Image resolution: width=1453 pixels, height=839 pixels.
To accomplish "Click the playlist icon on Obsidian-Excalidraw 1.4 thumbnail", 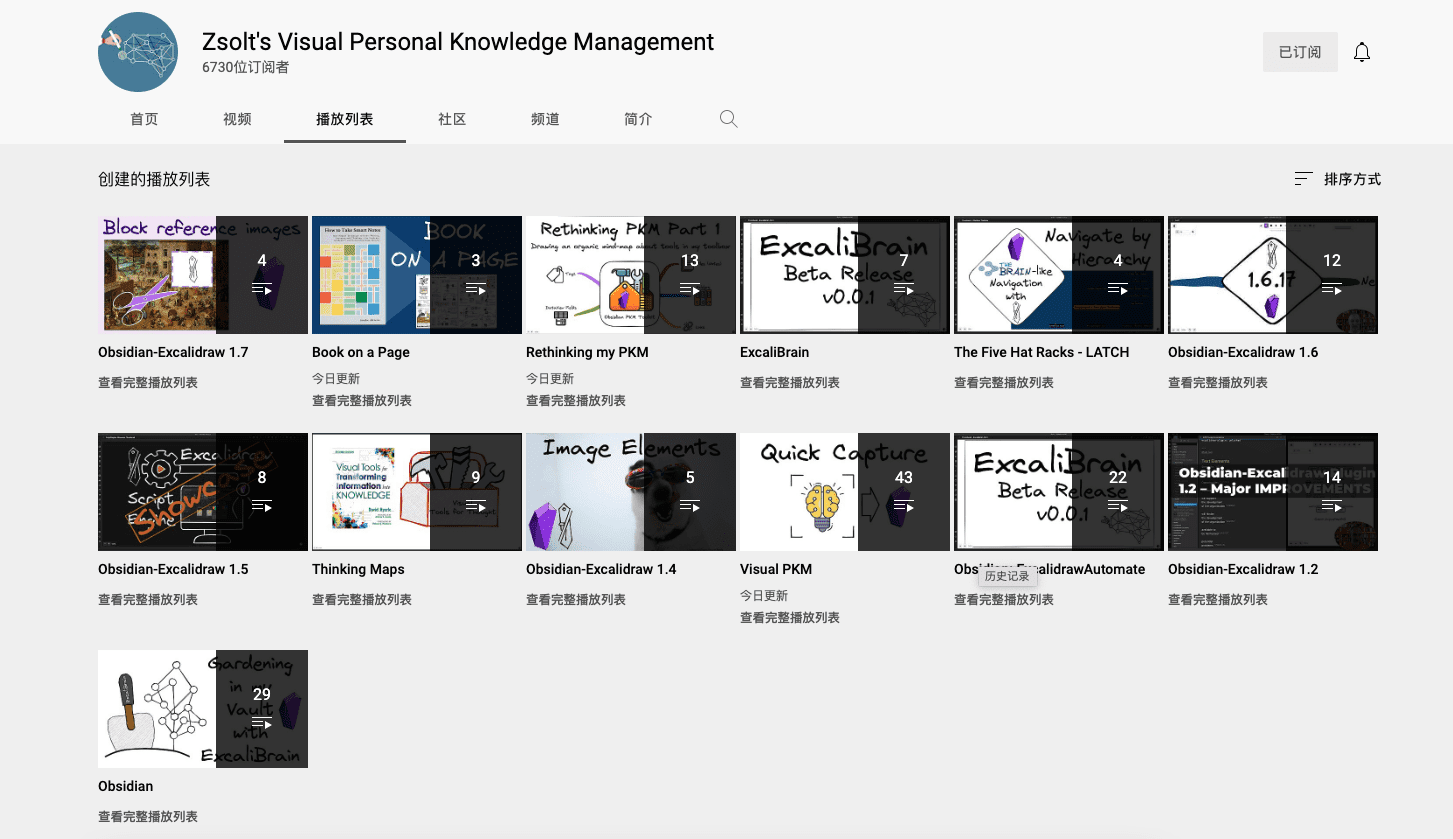I will point(690,506).
